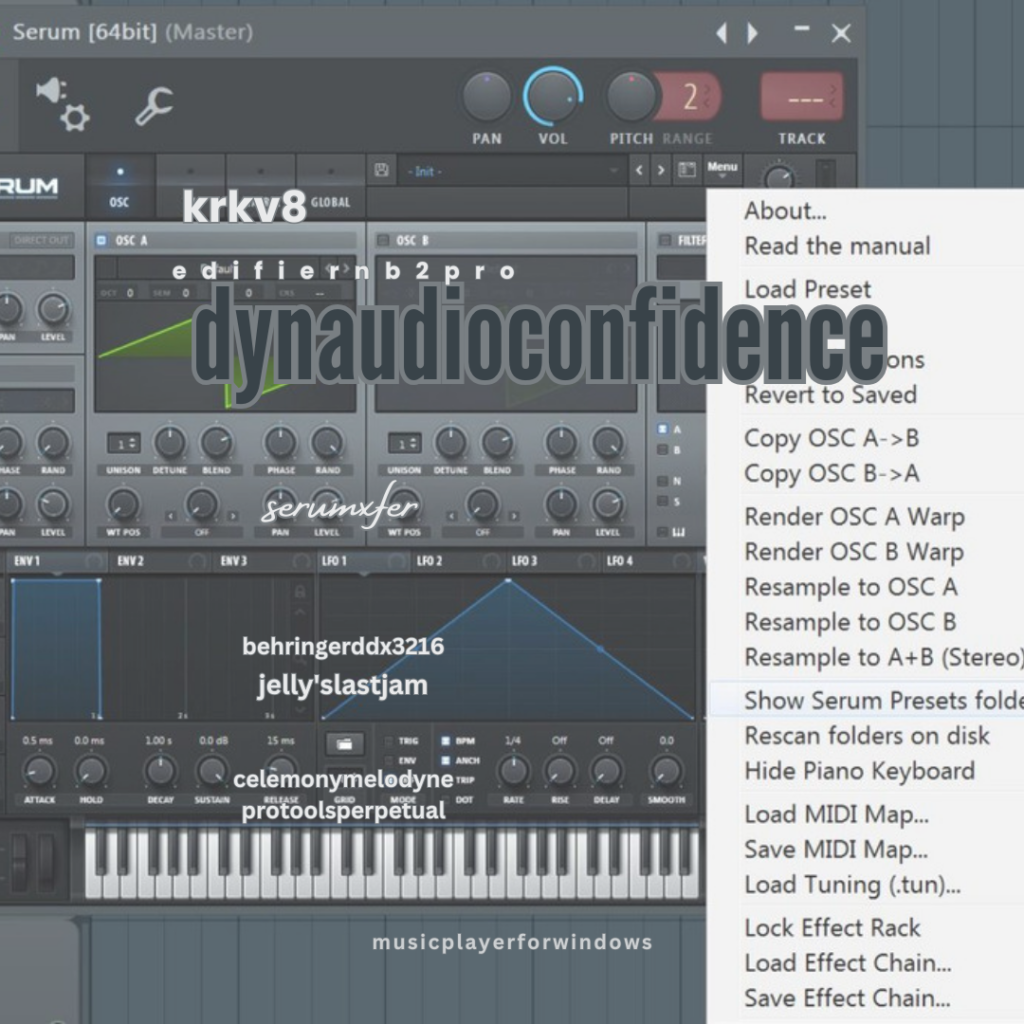Toggle the LFO BPM sync checkbox

point(445,741)
